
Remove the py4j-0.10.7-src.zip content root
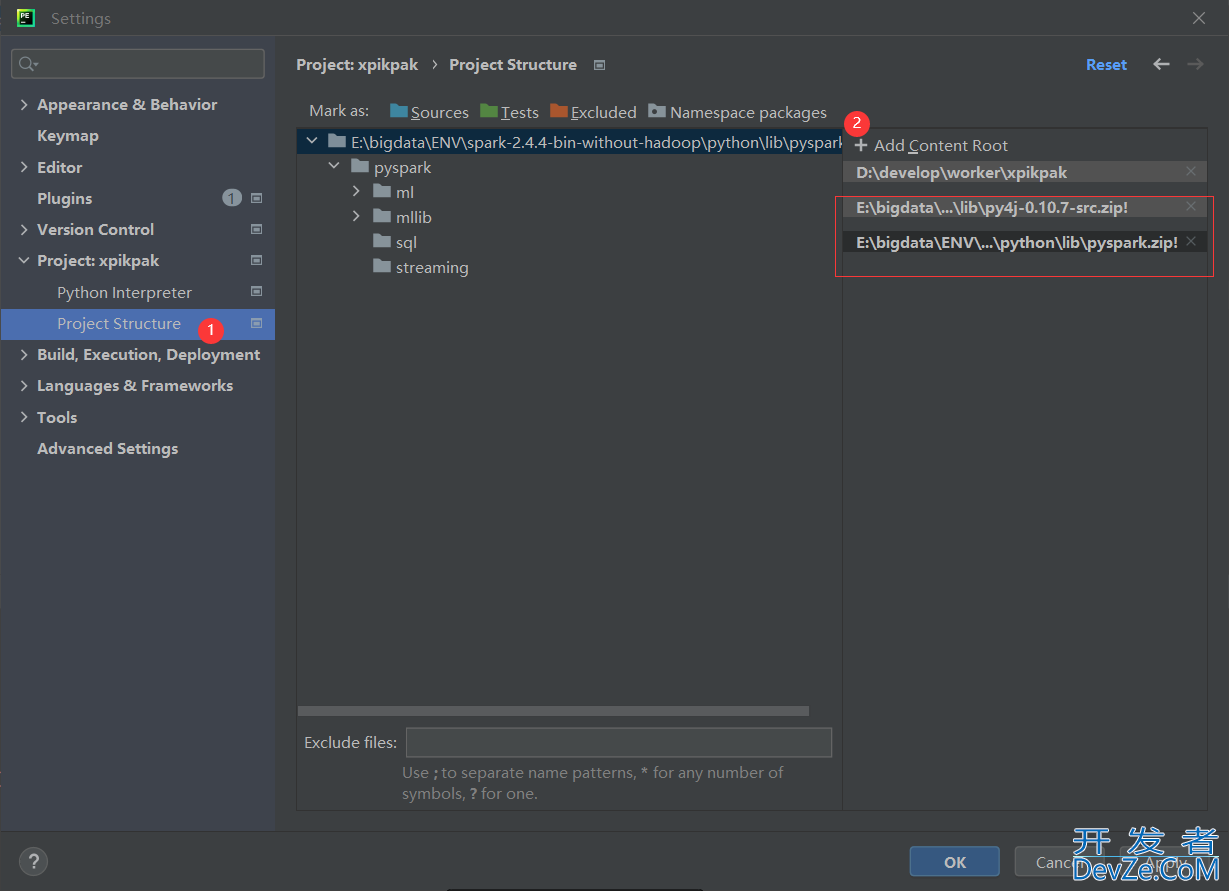[1190, 206]
